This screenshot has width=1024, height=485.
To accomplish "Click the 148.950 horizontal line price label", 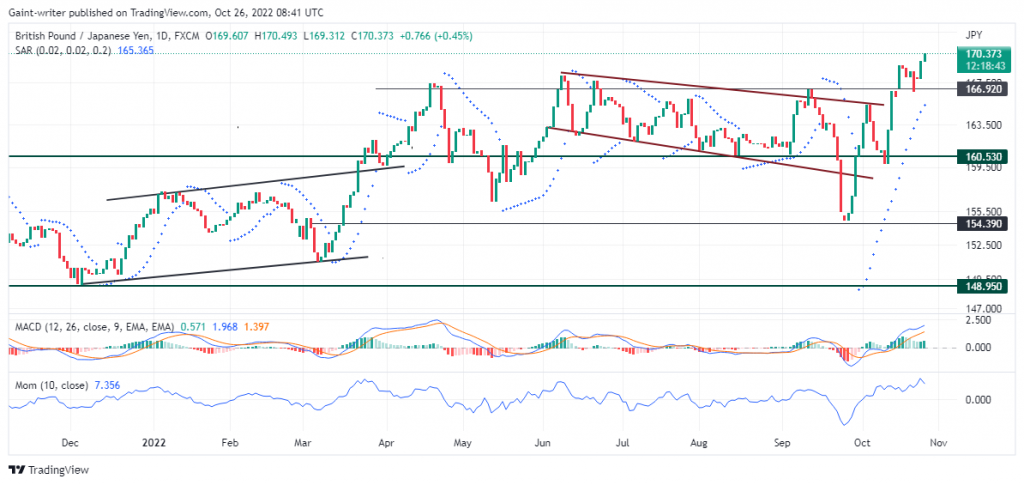I will tap(981, 285).
